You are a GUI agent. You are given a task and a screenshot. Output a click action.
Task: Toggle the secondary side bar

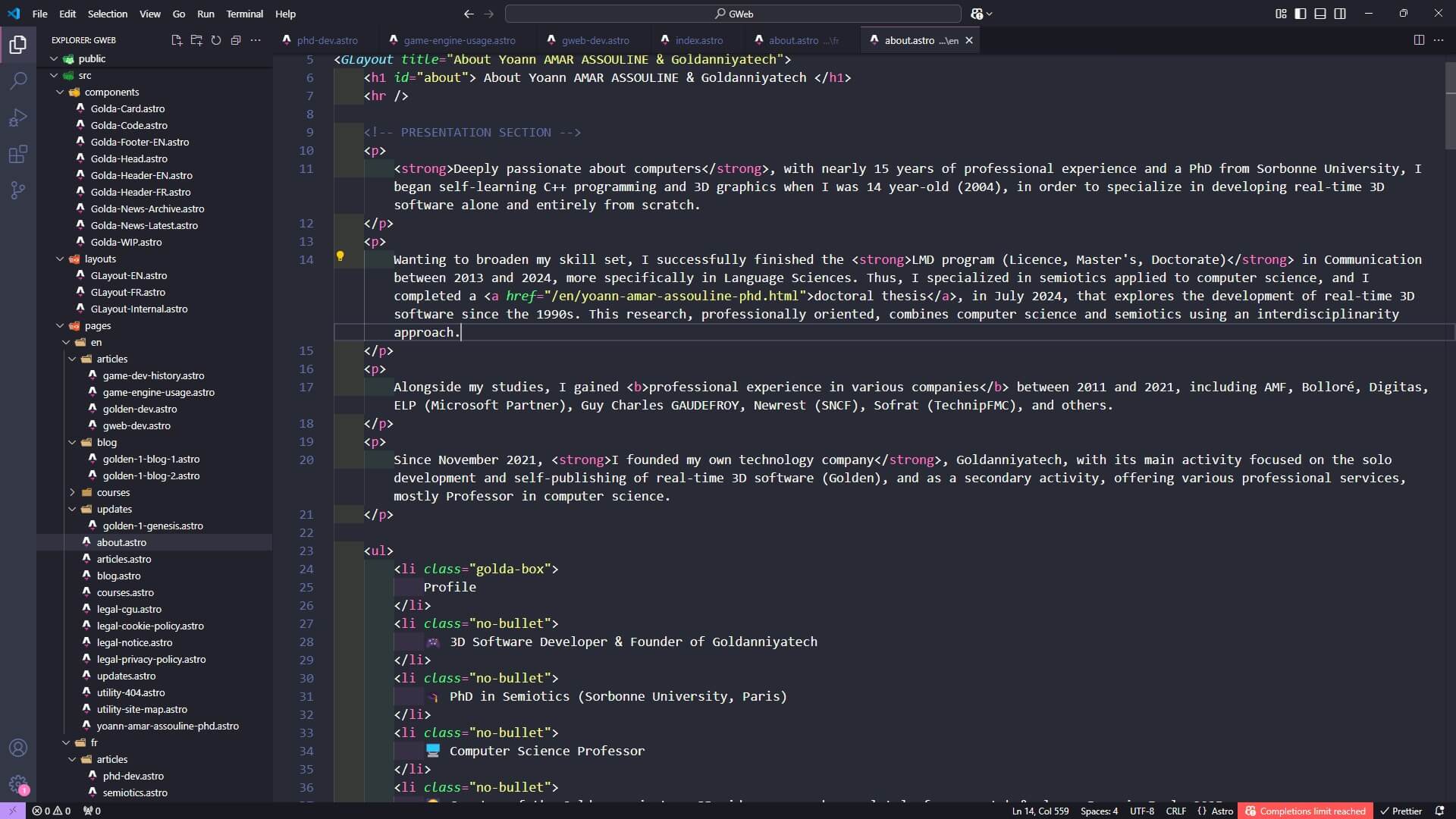[x=1340, y=14]
